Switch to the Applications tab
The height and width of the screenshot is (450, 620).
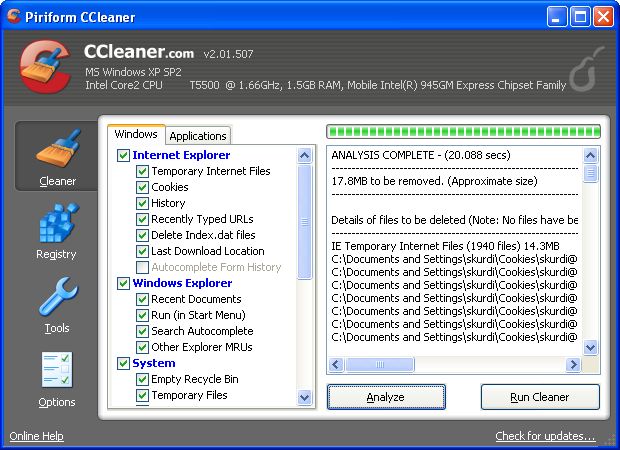coord(198,136)
